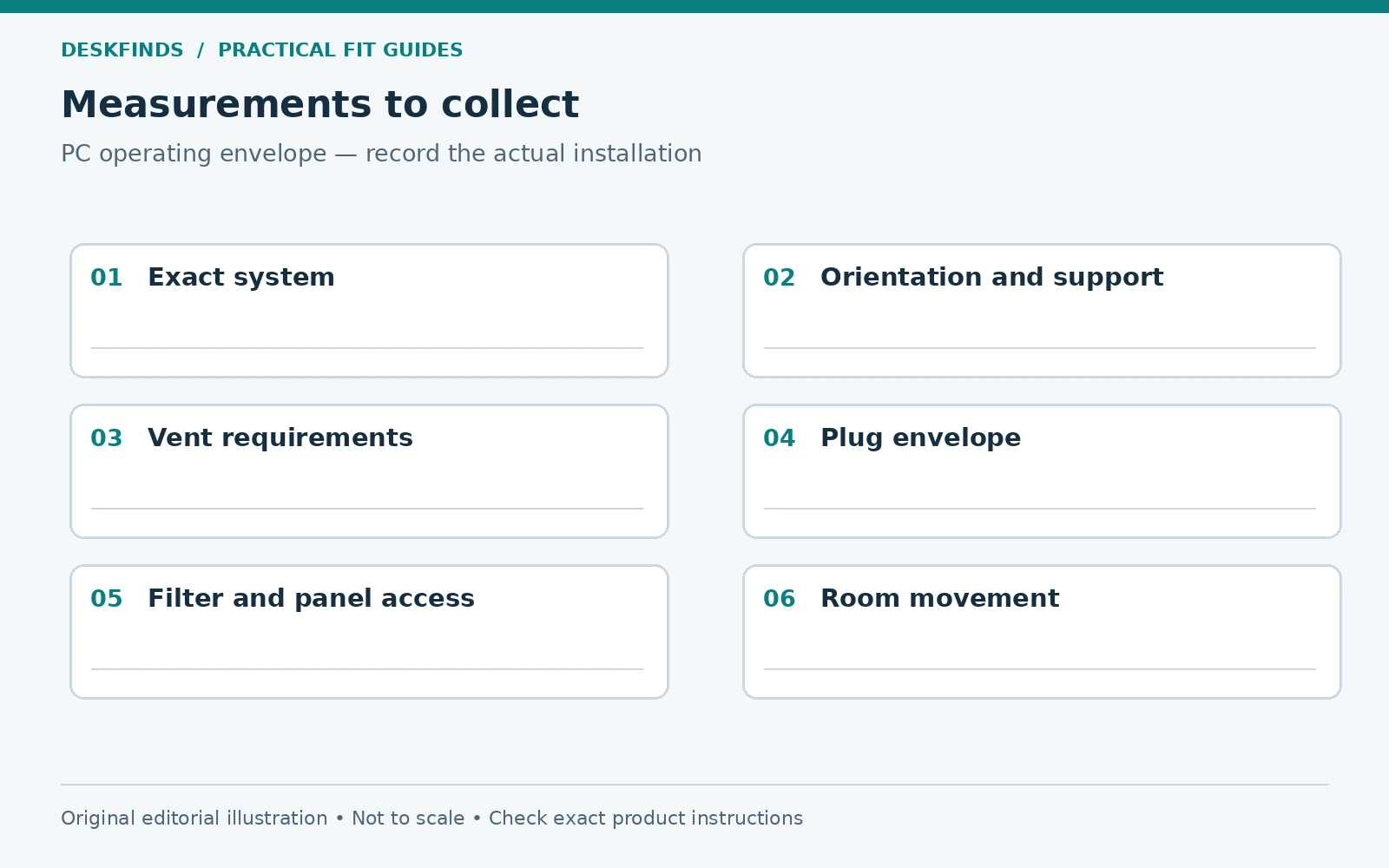Image resolution: width=1389 pixels, height=868 pixels.
Task: Open the DESKFINDS breadcrumb link
Action: [x=122, y=50]
